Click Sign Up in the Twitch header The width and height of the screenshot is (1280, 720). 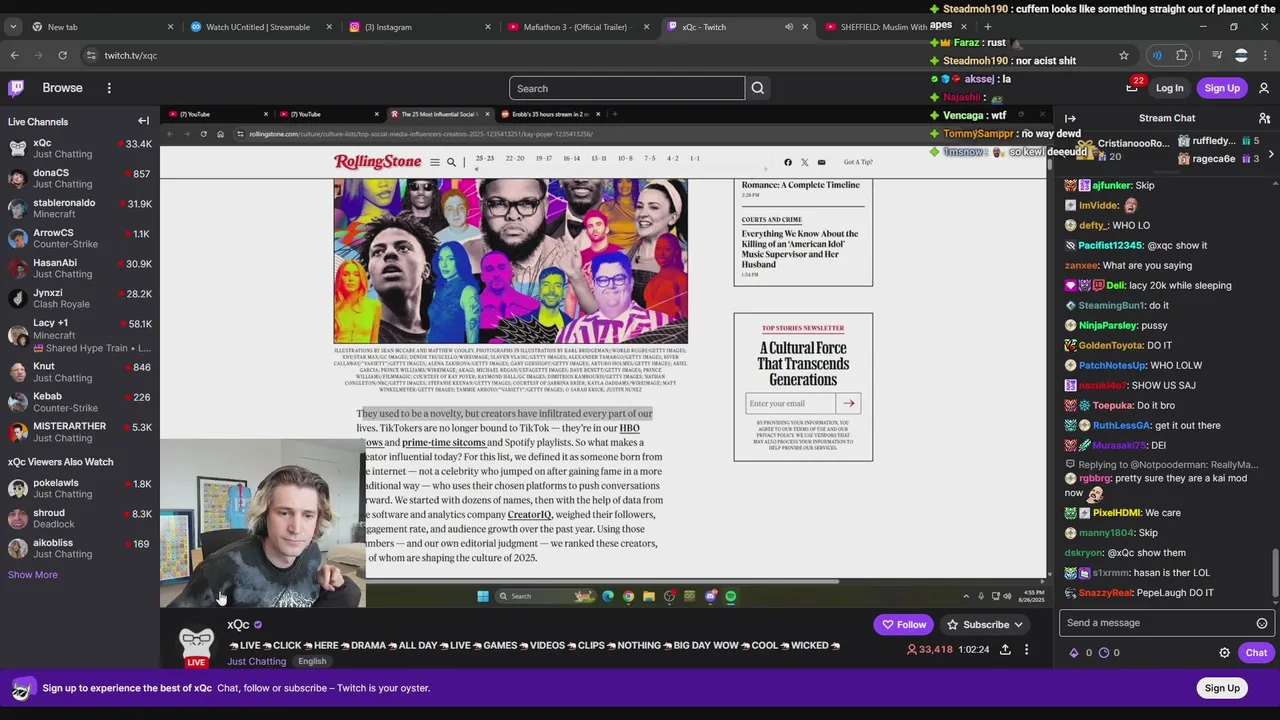[x=1222, y=88]
